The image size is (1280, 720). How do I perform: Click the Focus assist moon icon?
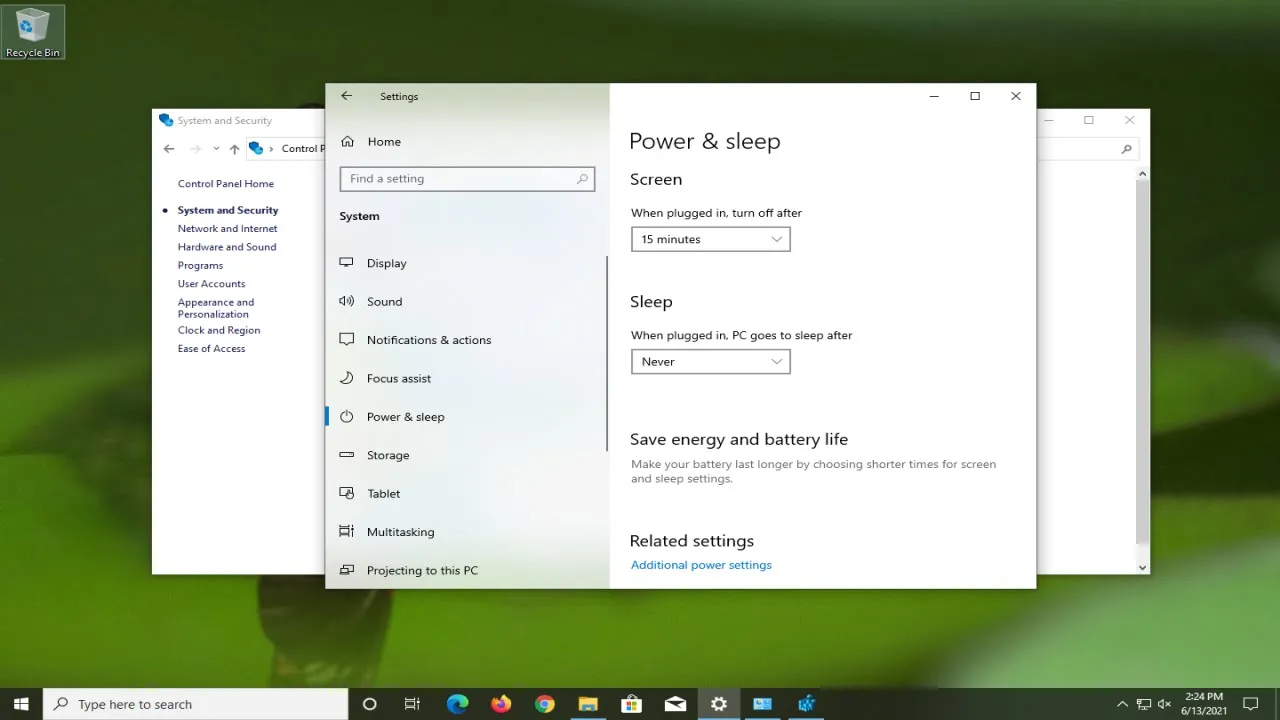[x=347, y=378]
